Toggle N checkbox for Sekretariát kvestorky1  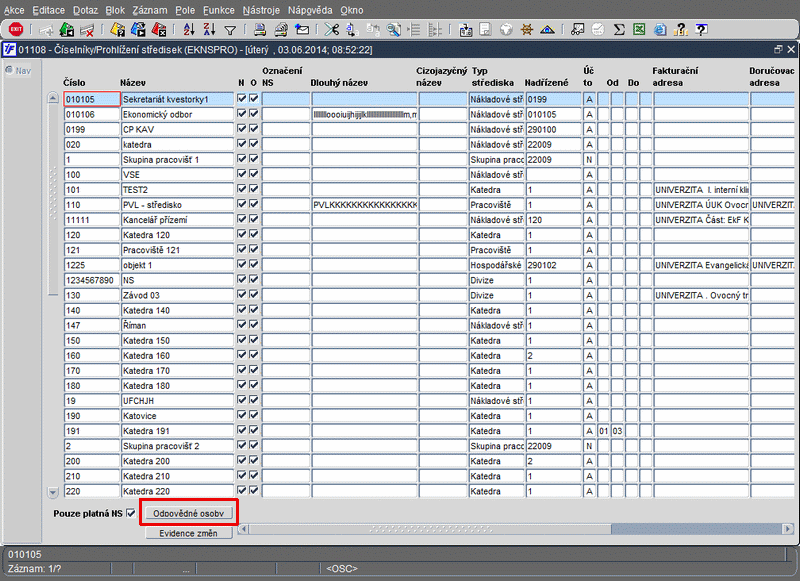242,98
